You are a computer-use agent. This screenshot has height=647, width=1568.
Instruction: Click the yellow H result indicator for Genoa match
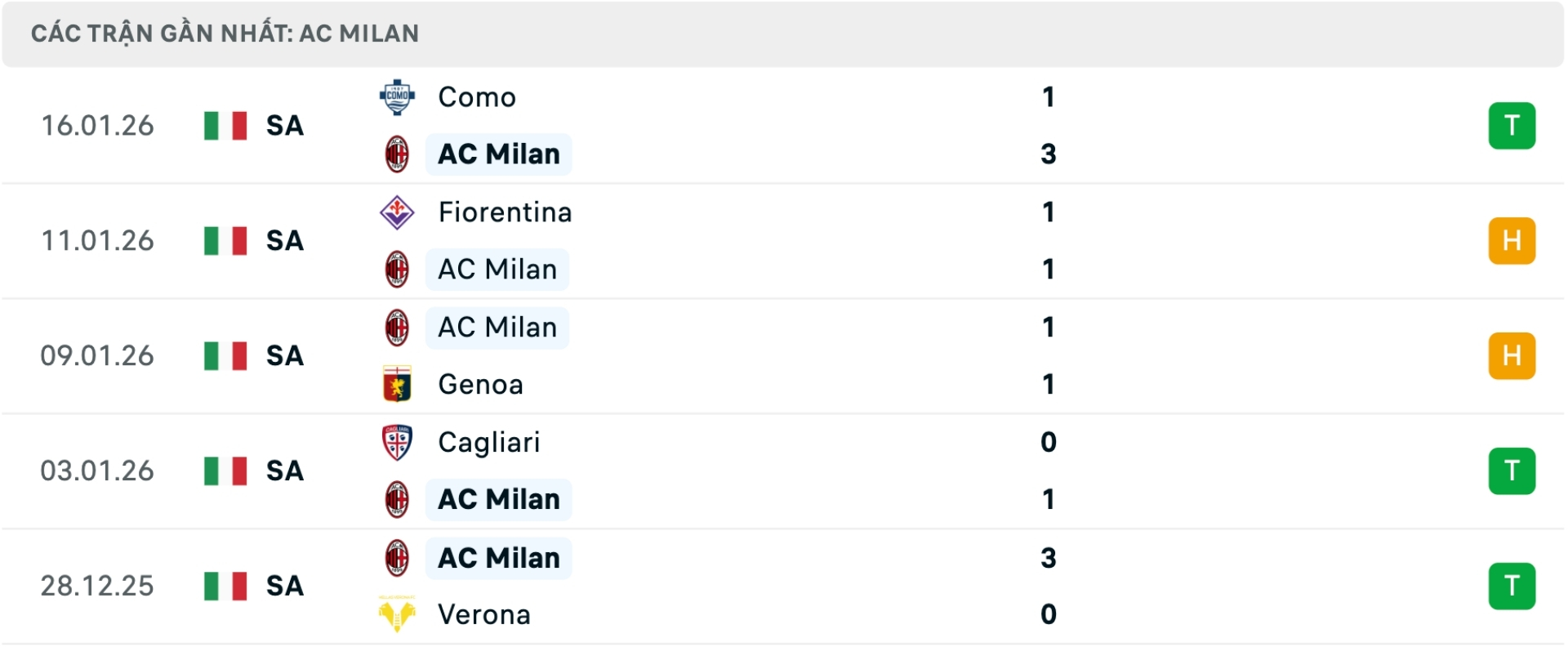[x=1512, y=355]
